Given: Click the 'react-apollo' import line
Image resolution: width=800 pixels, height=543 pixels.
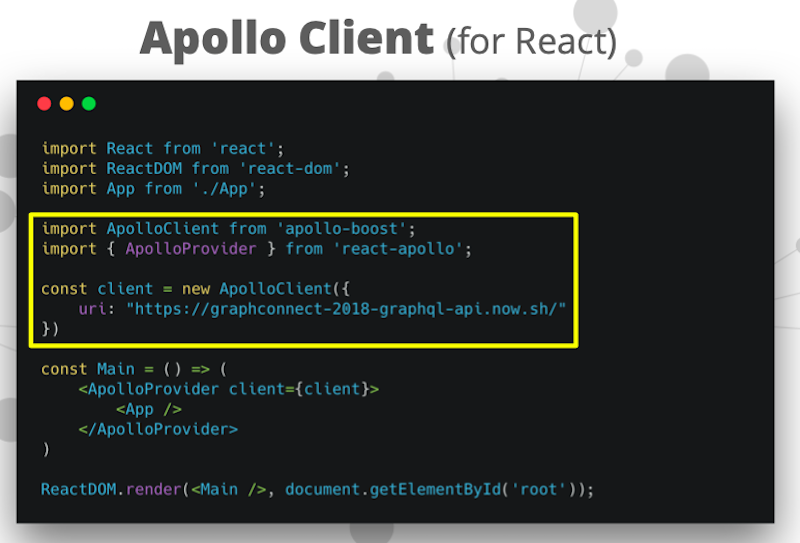Looking at the screenshot, I should pos(256,249).
